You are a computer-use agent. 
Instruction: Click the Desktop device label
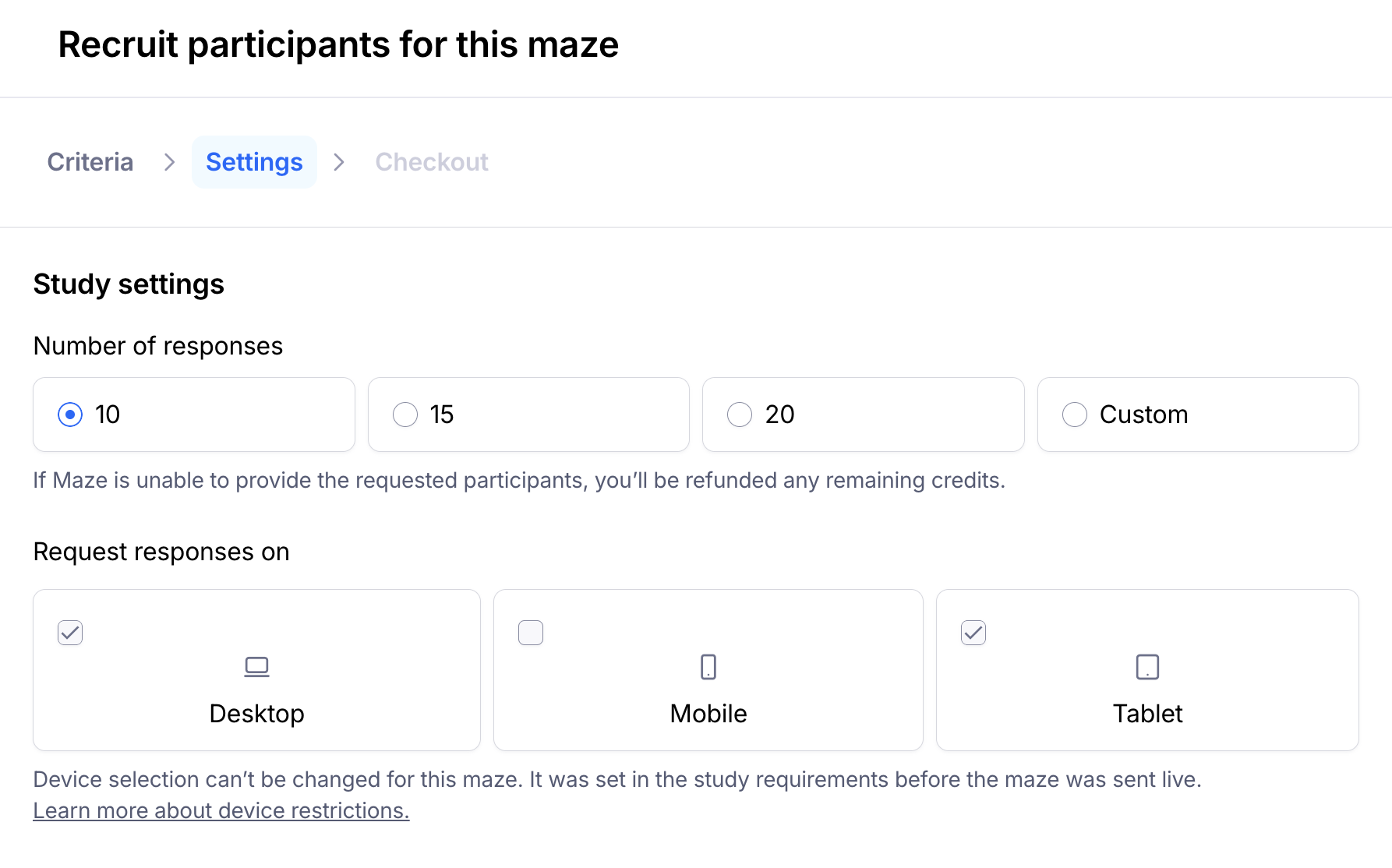pos(256,714)
